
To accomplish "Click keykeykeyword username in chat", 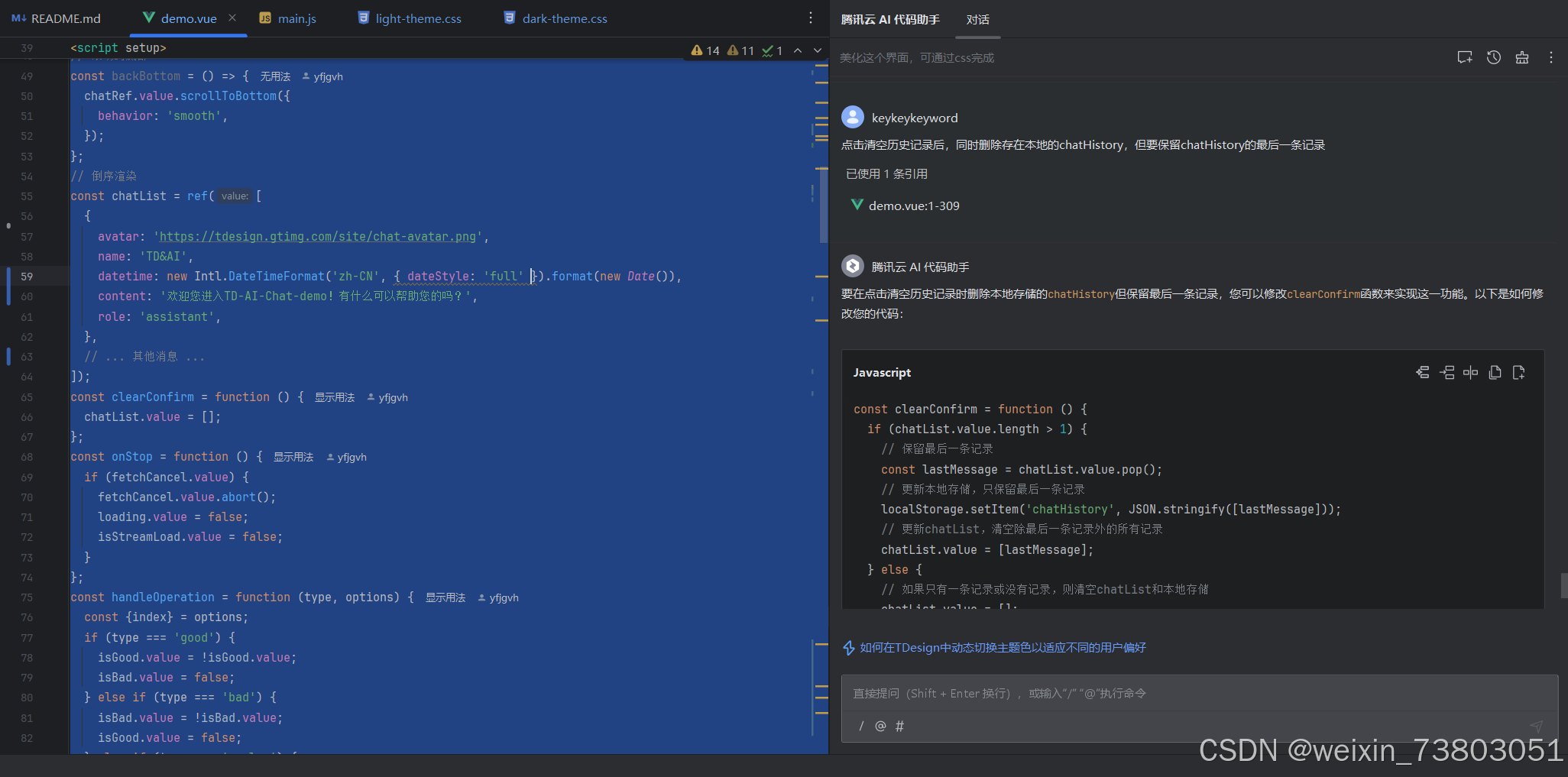I will tap(915, 118).
